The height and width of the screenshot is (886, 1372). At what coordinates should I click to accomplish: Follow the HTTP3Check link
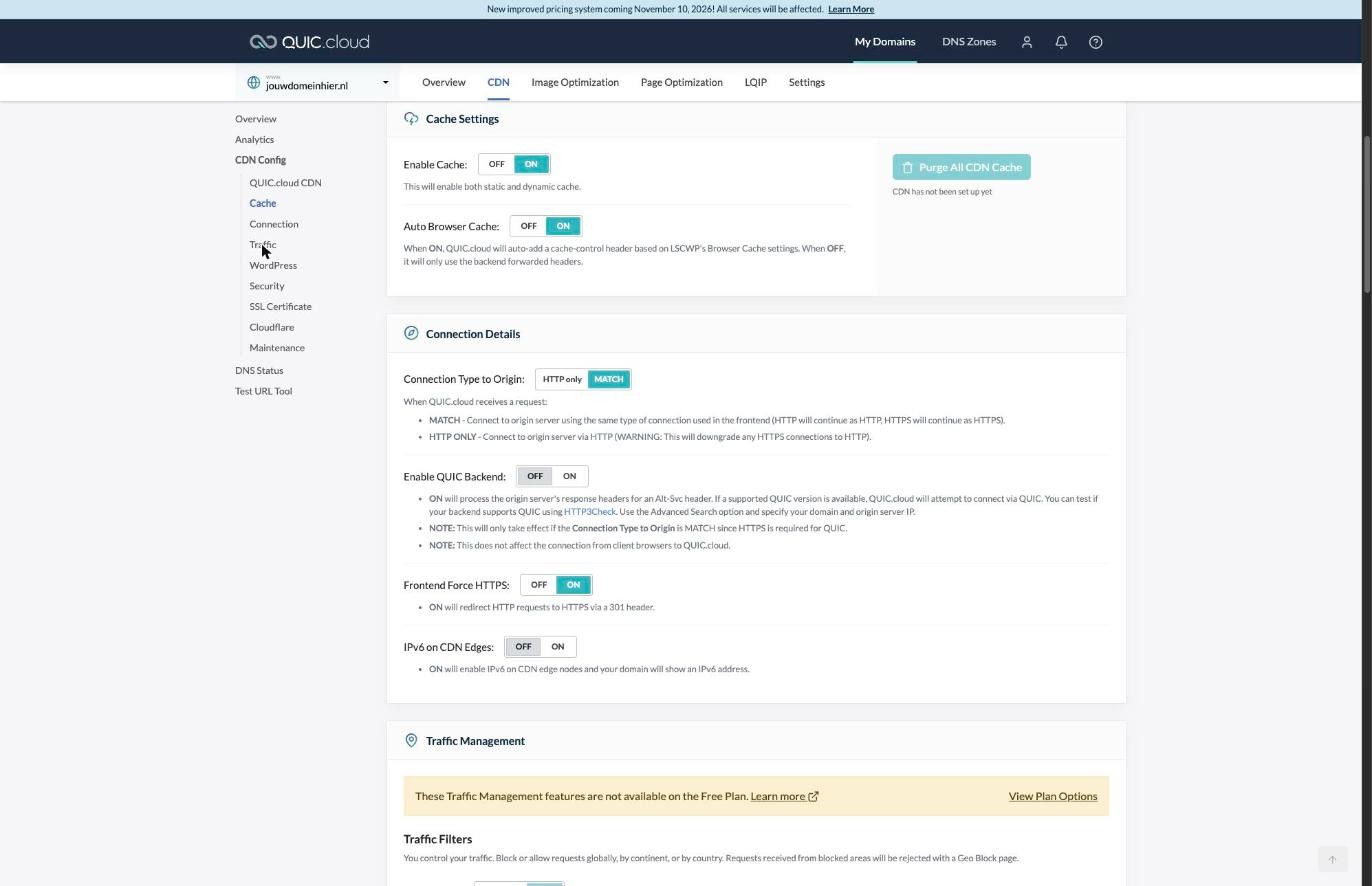(589, 512)
